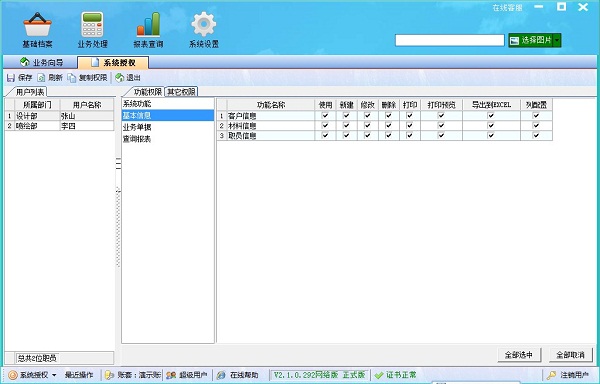Viewport: 600px width, 384px height.
Task: Click the 超级用户 users icon
Action: click(171, 375)
